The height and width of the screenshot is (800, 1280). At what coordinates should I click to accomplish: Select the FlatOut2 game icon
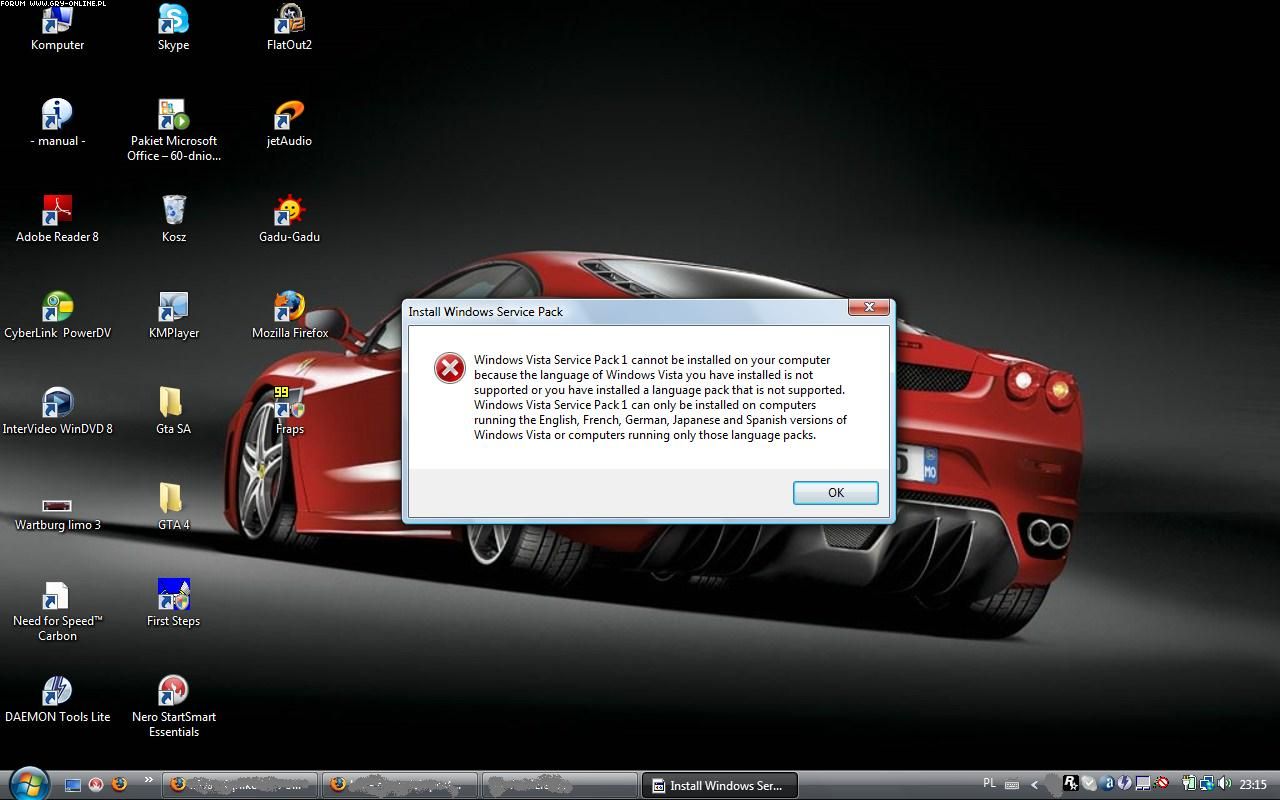(x=289, y=20)
